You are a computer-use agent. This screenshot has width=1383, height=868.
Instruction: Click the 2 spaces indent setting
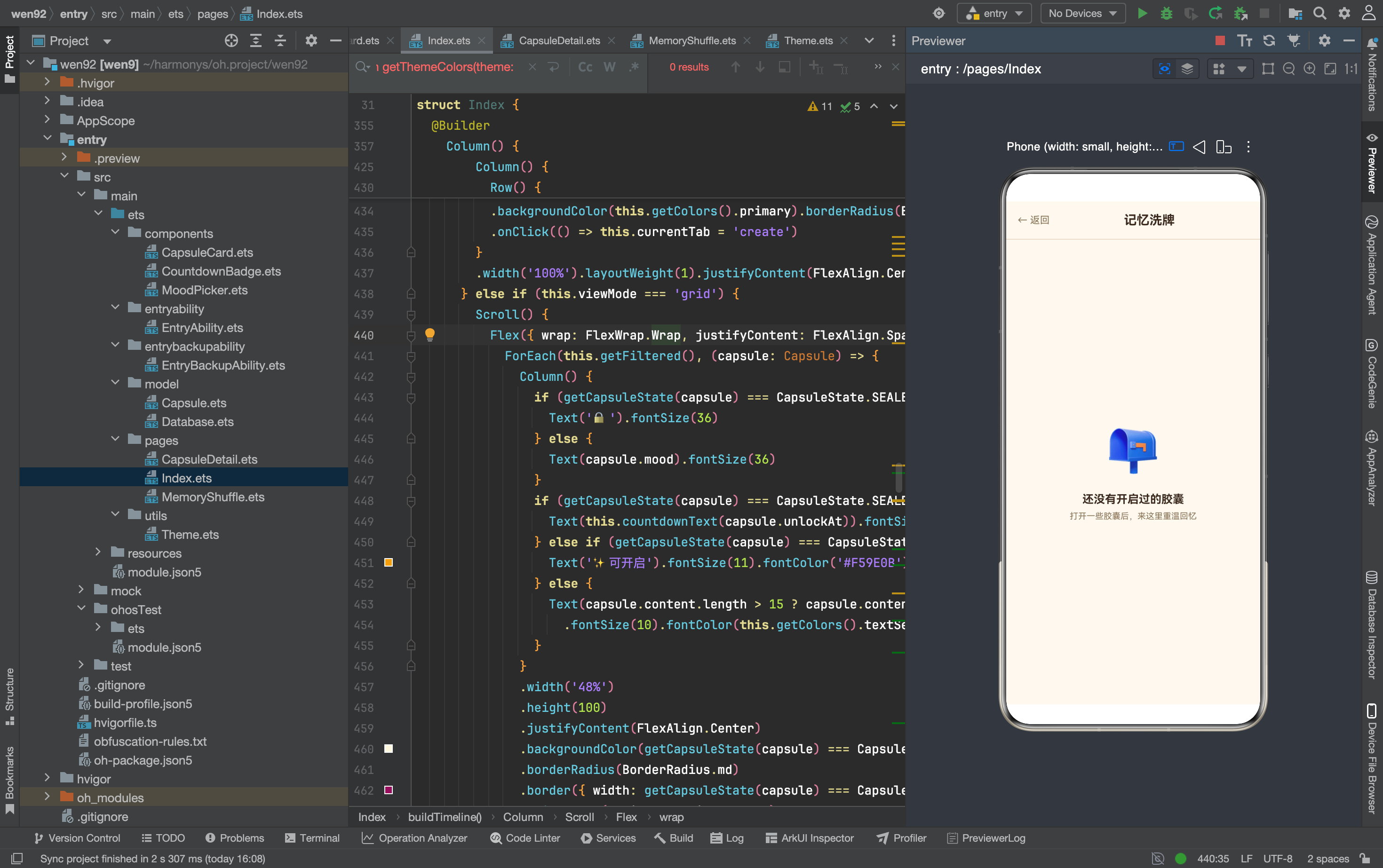pyautogui.click(x=1328, y=858)
